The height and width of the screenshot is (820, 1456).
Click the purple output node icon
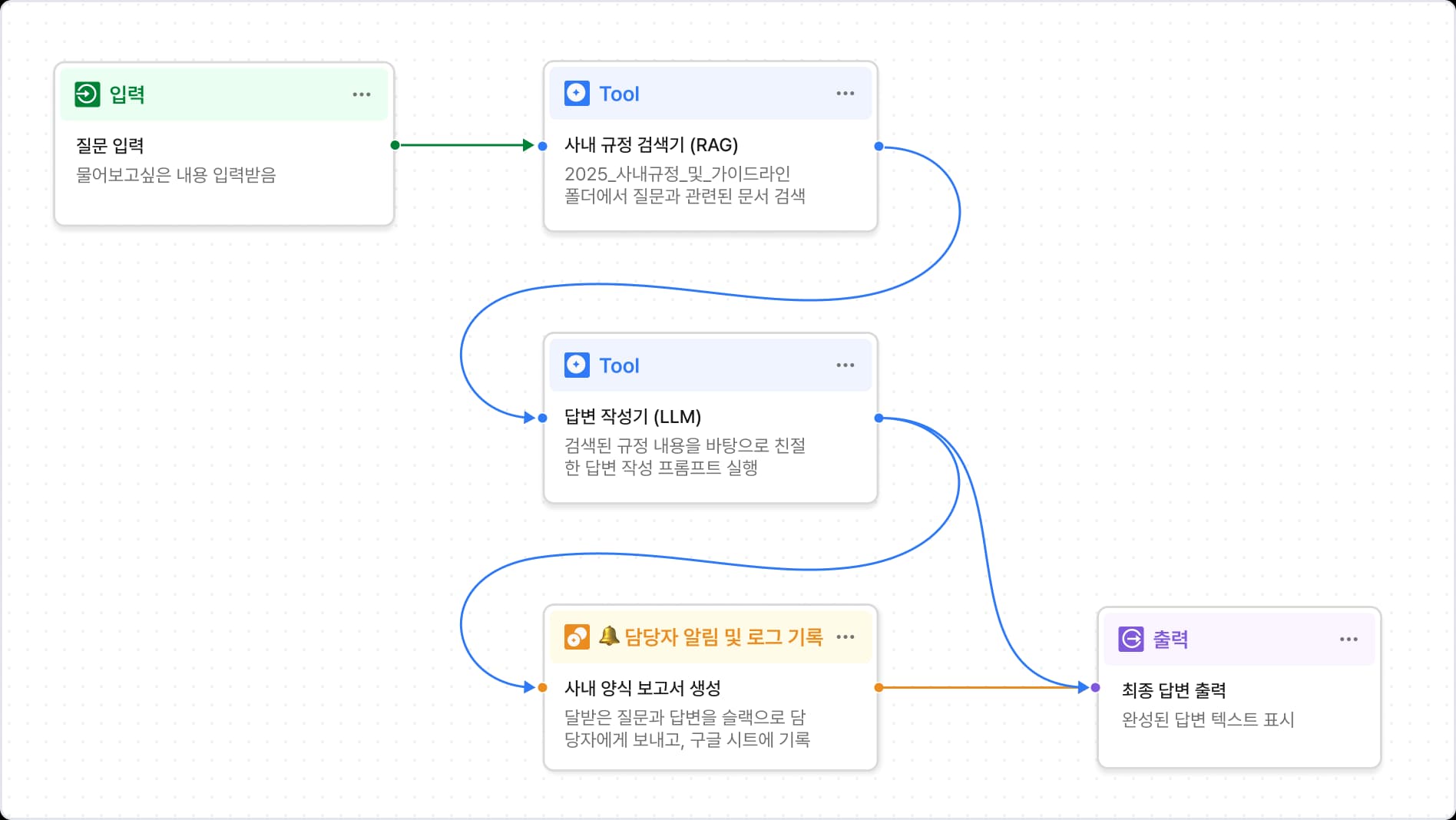1130,639
